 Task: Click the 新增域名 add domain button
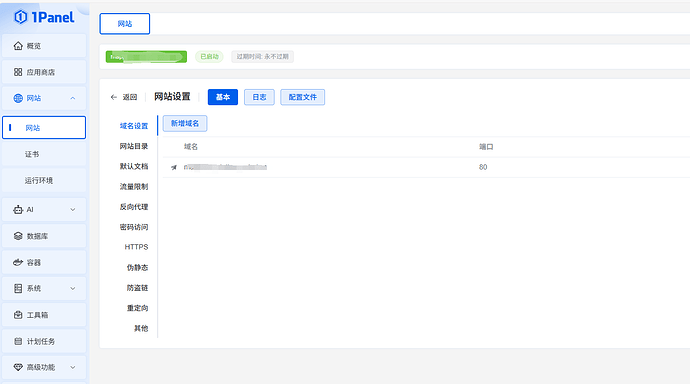[x=185, y=124]
